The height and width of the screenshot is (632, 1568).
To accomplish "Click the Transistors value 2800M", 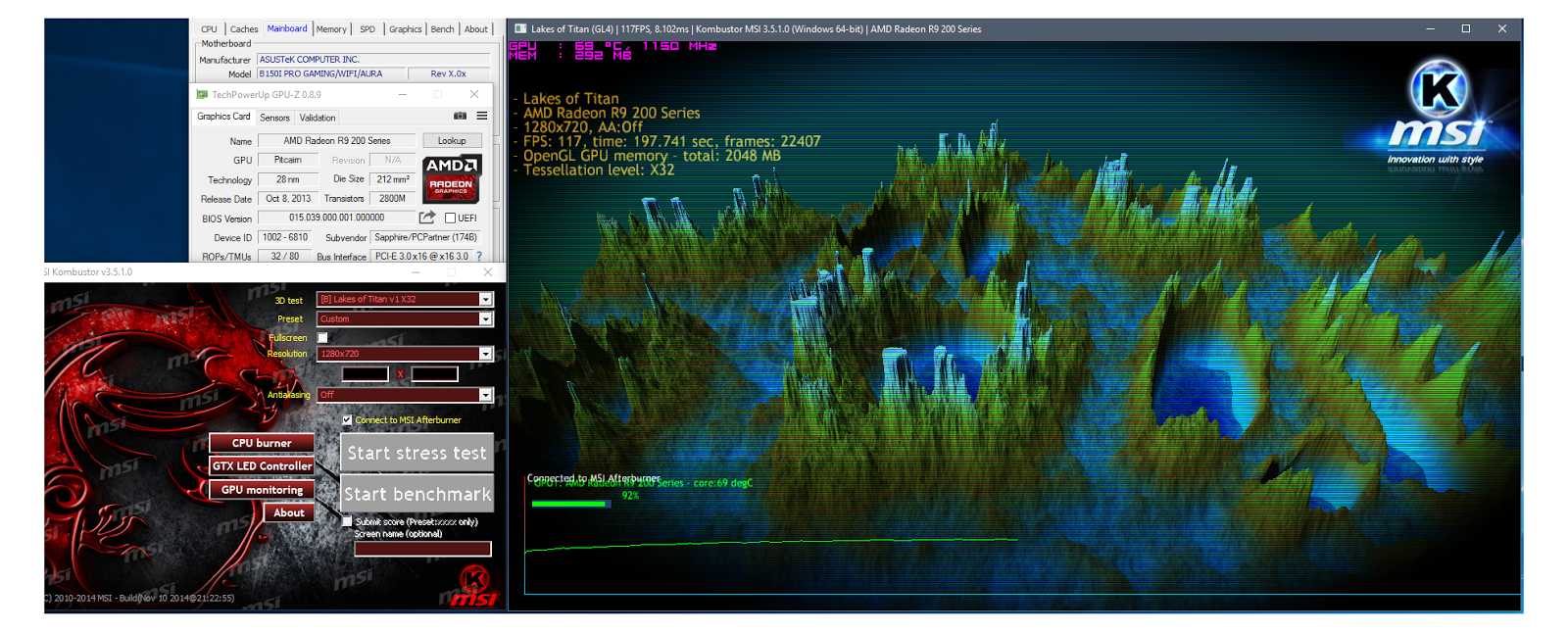I will click(x=393, y=198).
